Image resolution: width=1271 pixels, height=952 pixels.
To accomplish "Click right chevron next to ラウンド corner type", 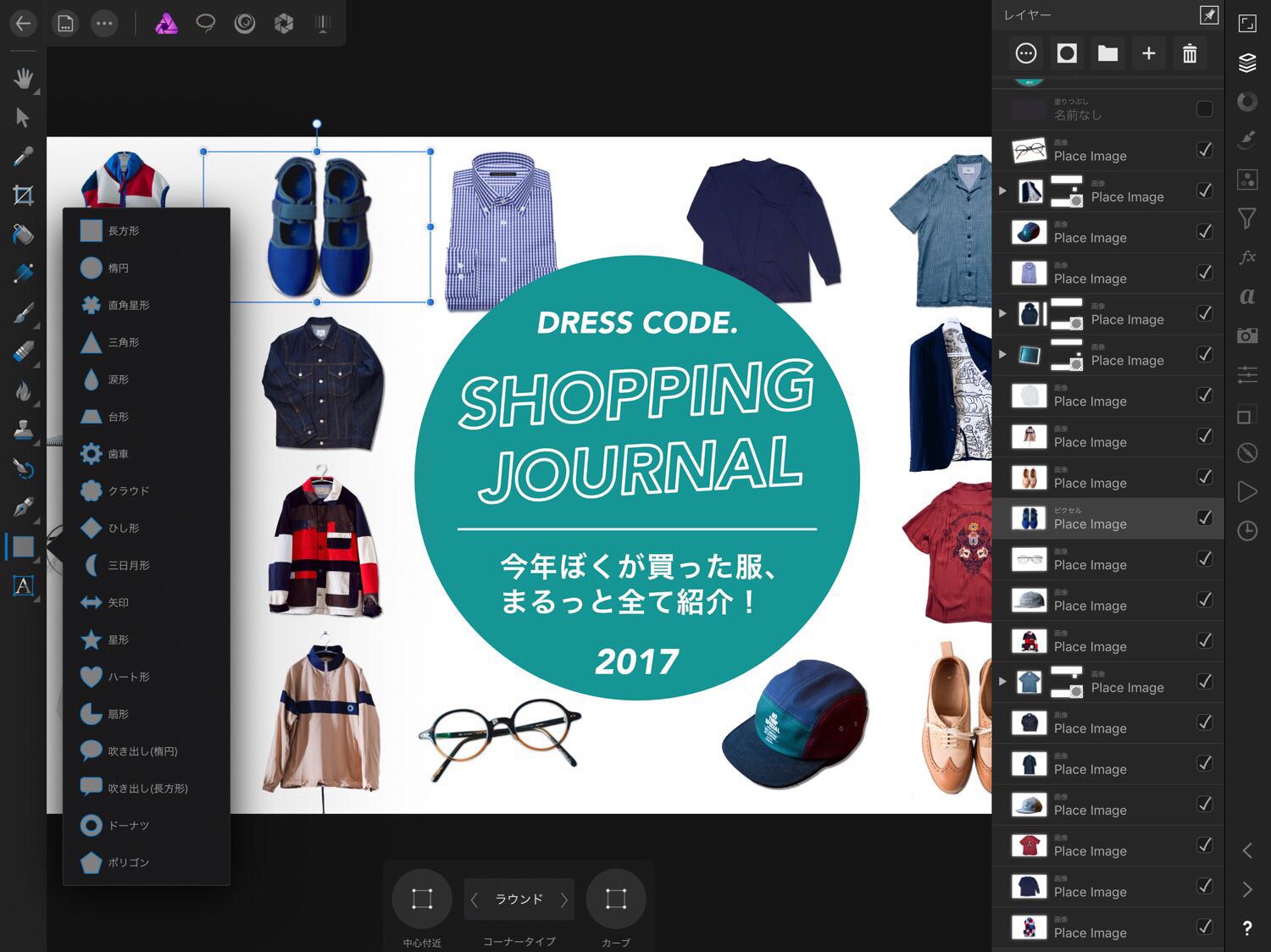I will [x=563, y=899].
